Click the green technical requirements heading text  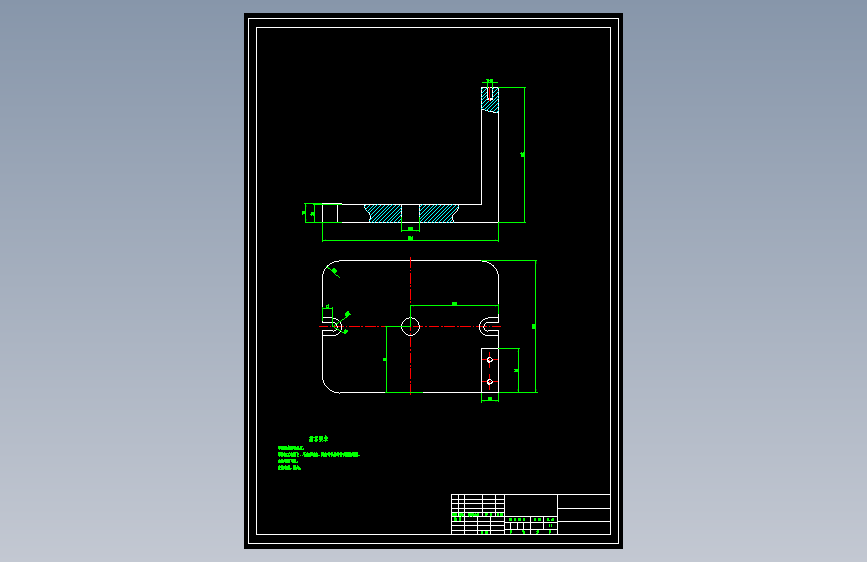pos(318,439)
